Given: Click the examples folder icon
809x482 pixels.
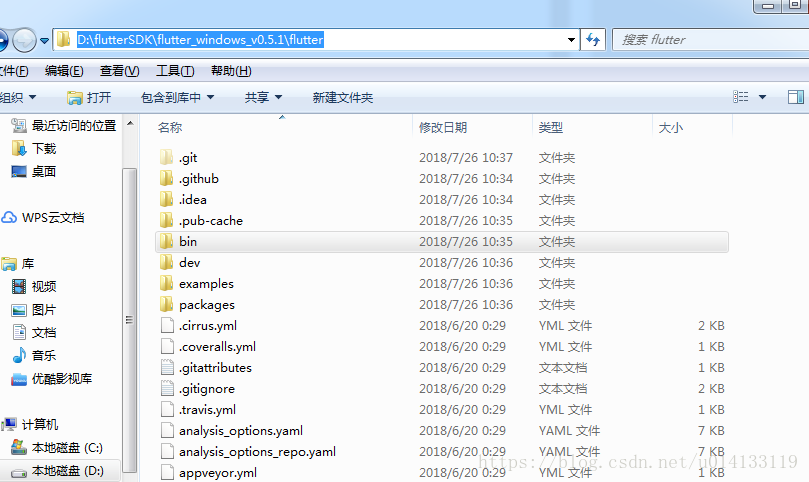Looking at the screenshot, I should [166, 283].
